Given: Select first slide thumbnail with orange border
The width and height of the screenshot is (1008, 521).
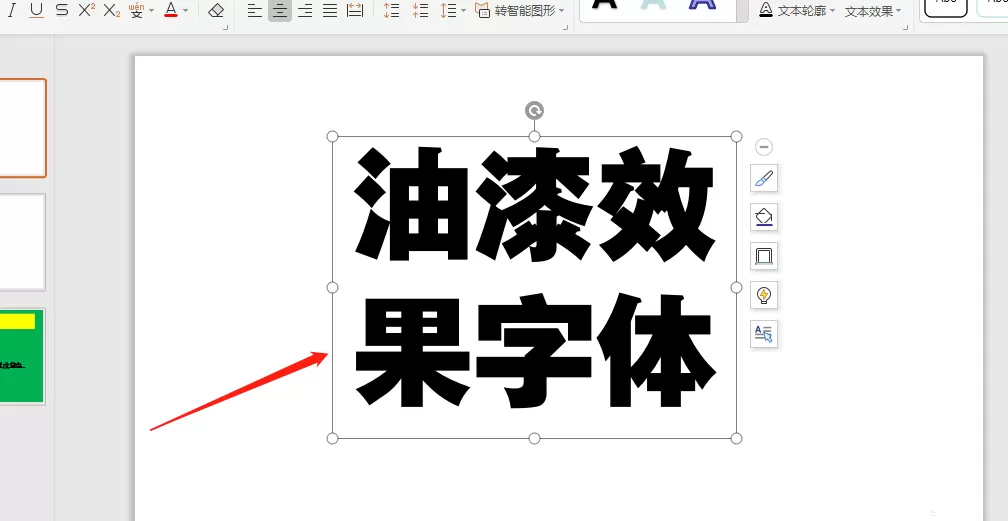Looking at the screenshot, I should tap(22, 128).
